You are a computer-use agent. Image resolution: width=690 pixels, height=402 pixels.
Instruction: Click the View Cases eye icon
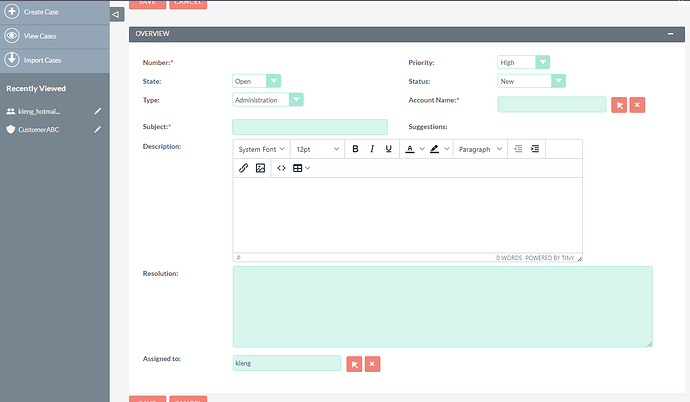pos(12,36)
